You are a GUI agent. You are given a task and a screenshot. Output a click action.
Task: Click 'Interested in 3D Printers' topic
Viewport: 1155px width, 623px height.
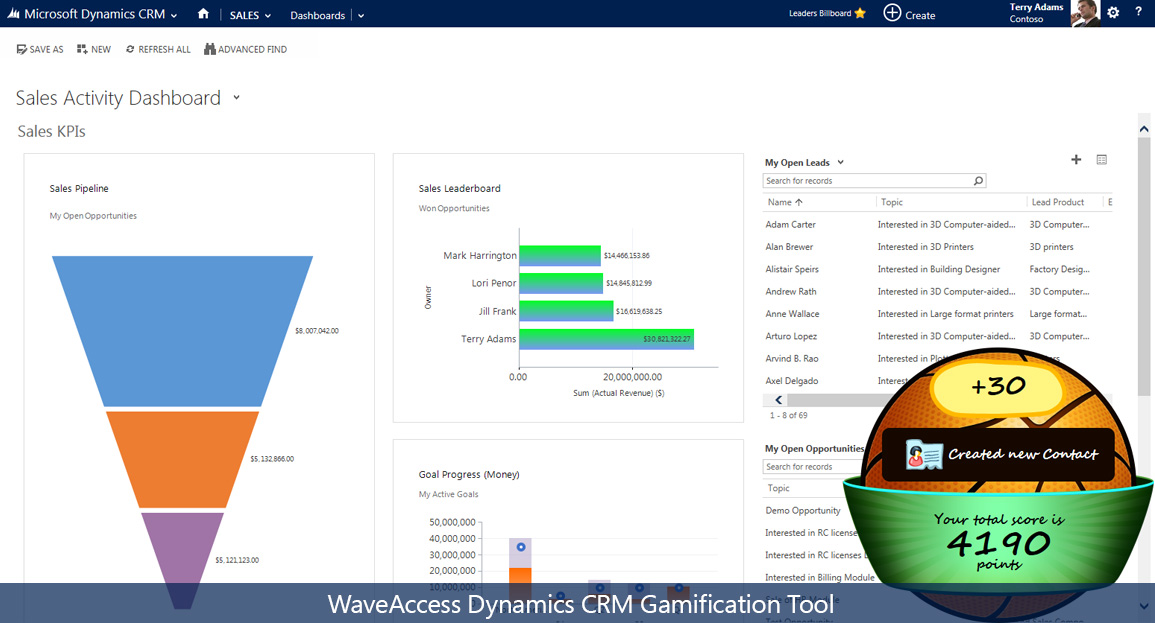click(925, 247)
